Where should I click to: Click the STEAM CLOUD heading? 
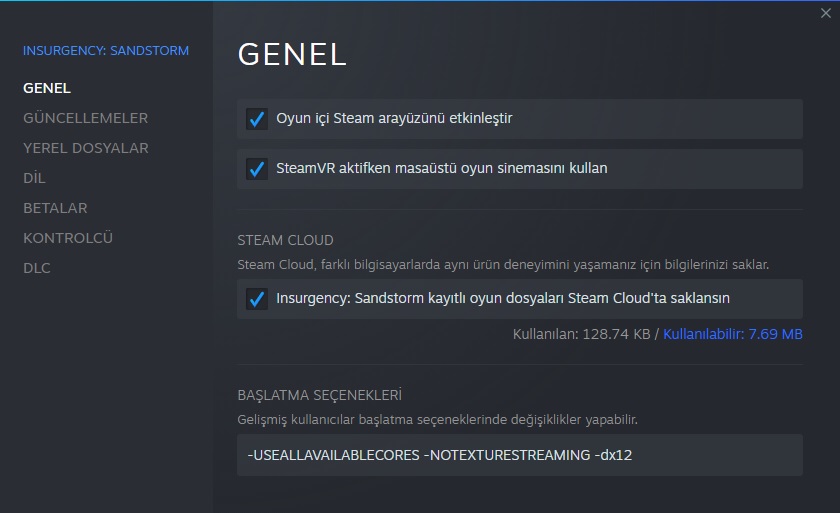[x=285, y=240]
